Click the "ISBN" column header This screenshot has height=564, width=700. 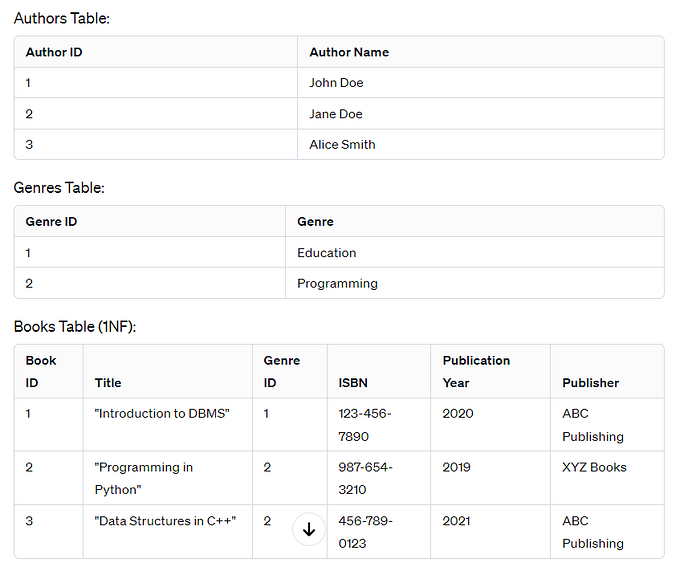coord(355,383)
